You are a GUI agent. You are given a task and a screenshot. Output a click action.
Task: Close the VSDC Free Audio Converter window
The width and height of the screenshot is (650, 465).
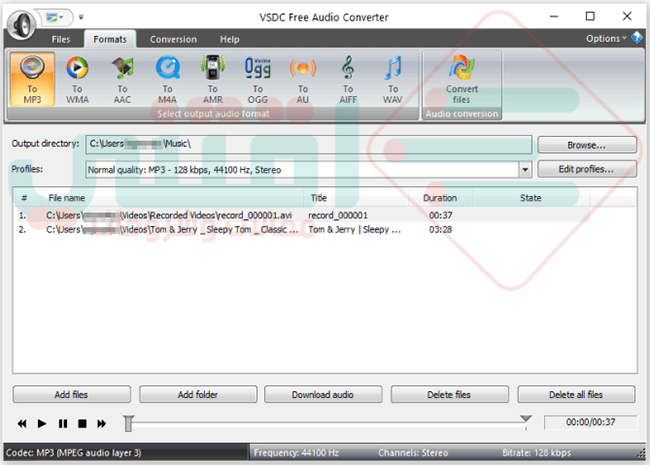point(627,17)
